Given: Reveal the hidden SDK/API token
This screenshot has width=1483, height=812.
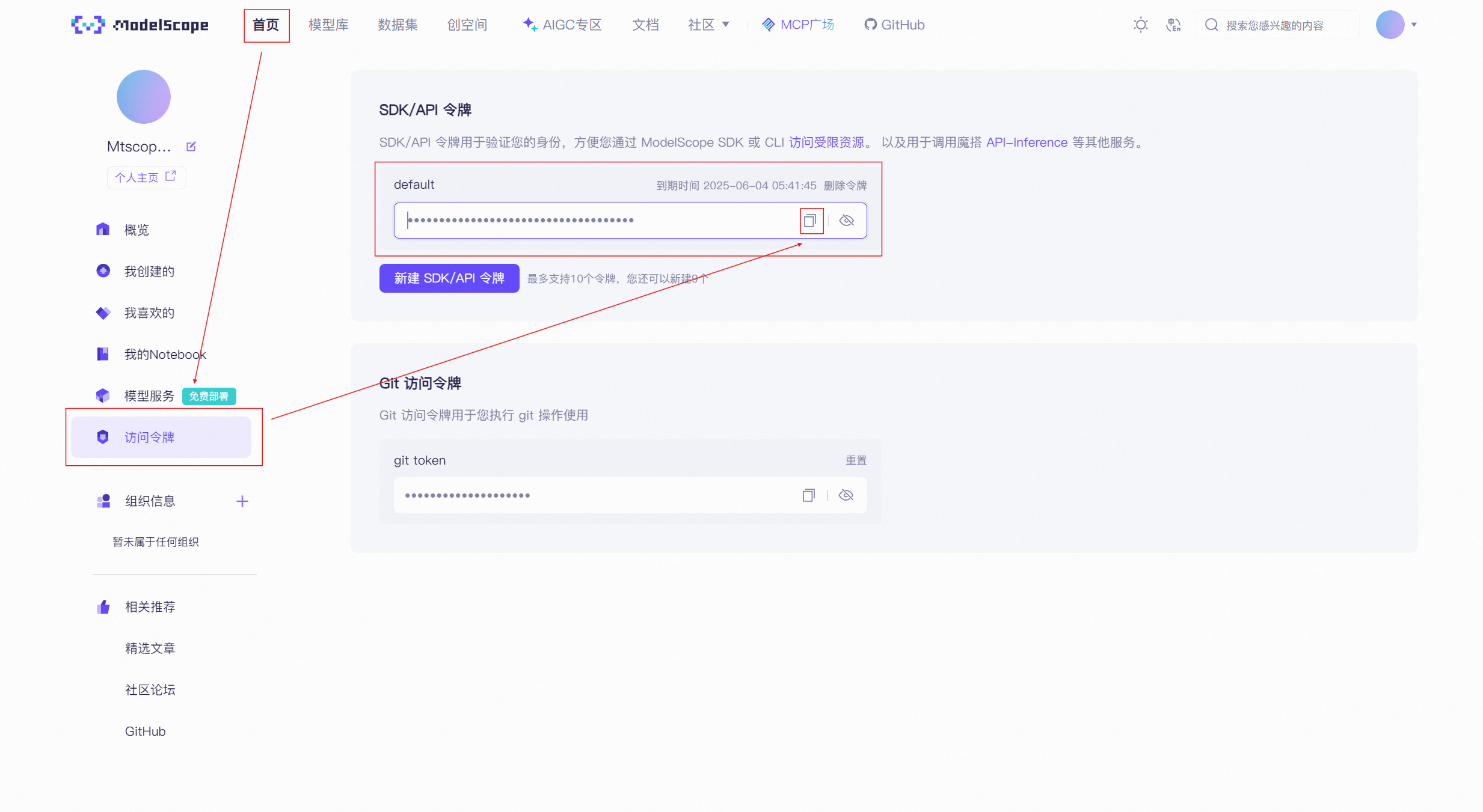Looking at the screenshot, I should 847,220.
